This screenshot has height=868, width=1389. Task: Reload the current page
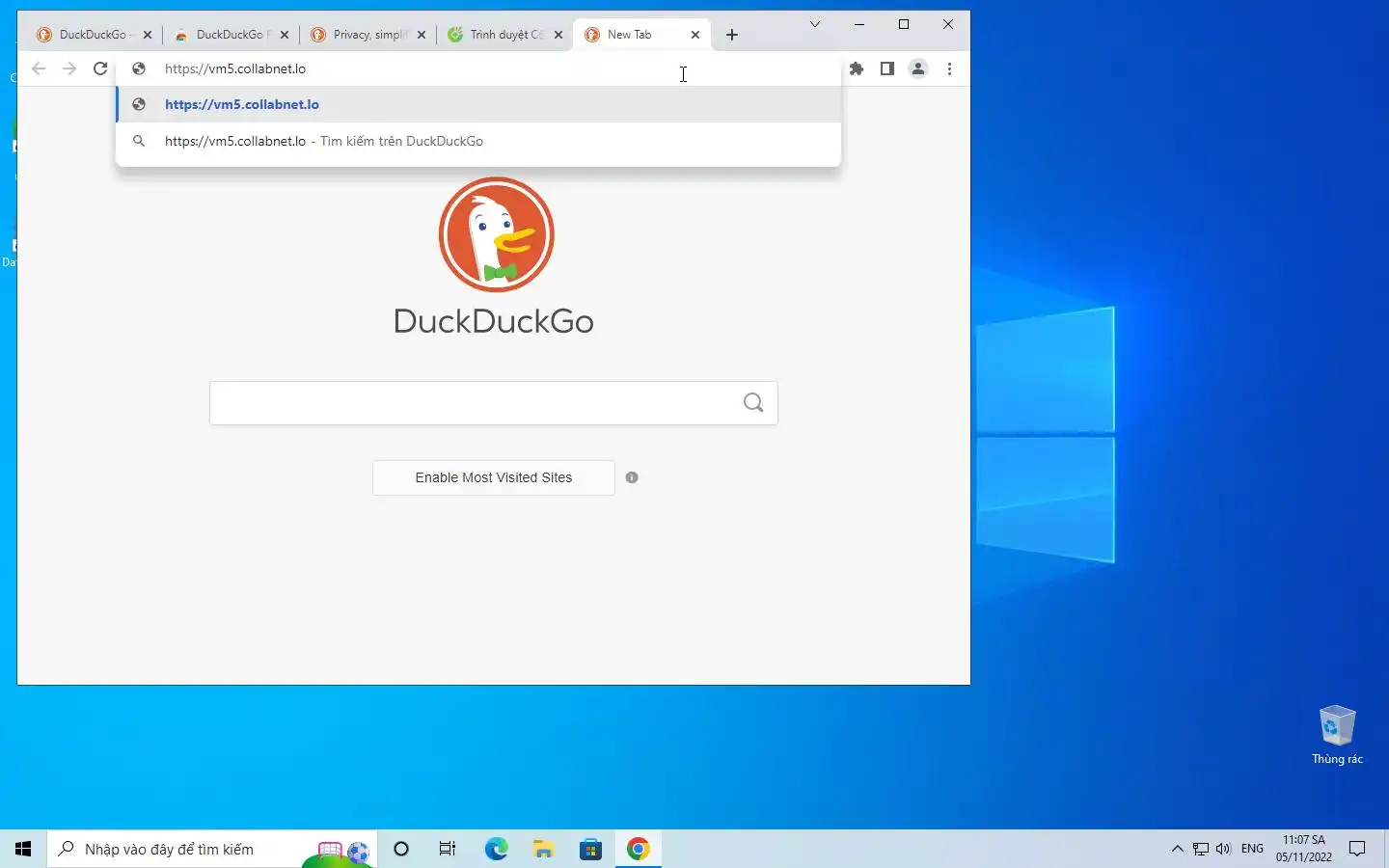[x=100, y=68]
